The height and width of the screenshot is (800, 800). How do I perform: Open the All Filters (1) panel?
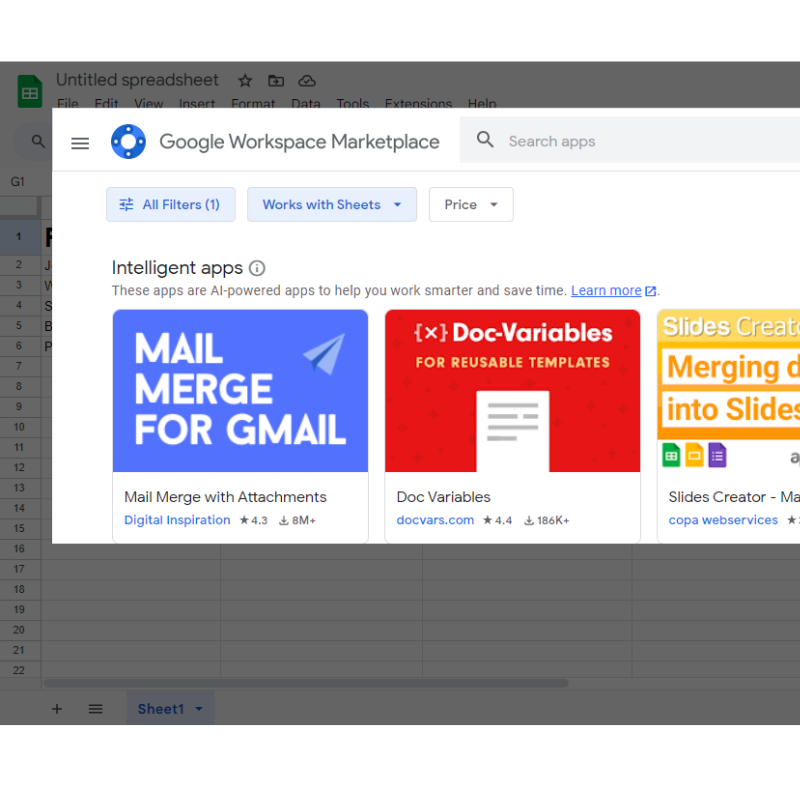click(171, 205)
